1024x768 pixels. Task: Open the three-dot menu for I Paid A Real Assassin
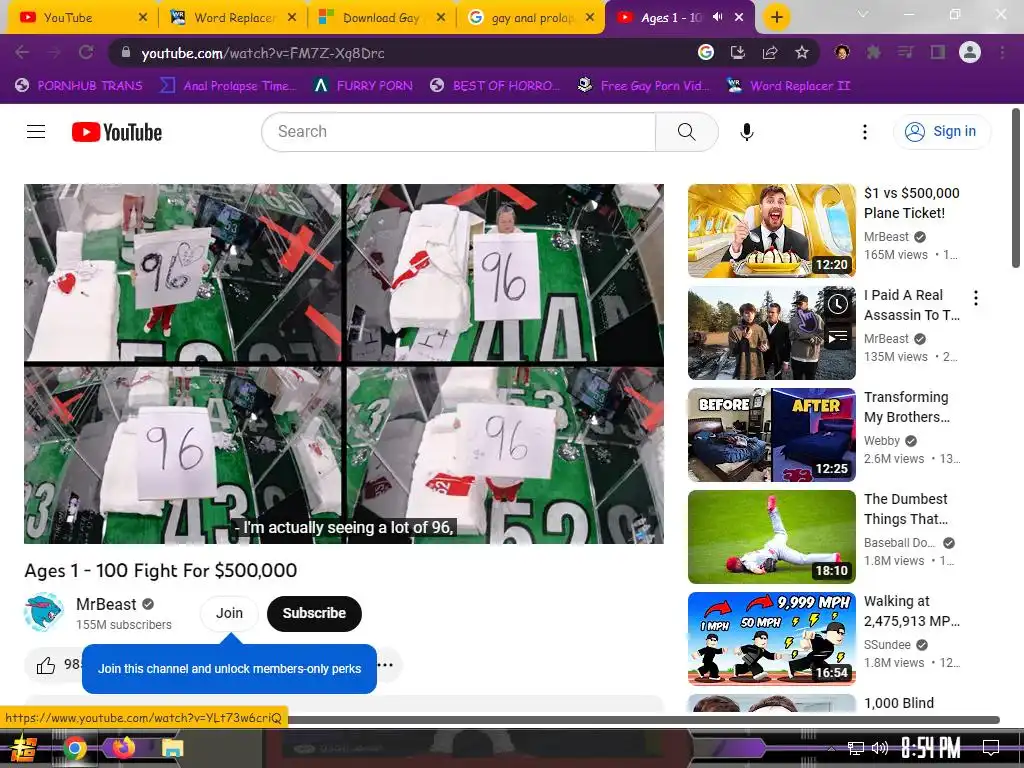pos(976,298)
